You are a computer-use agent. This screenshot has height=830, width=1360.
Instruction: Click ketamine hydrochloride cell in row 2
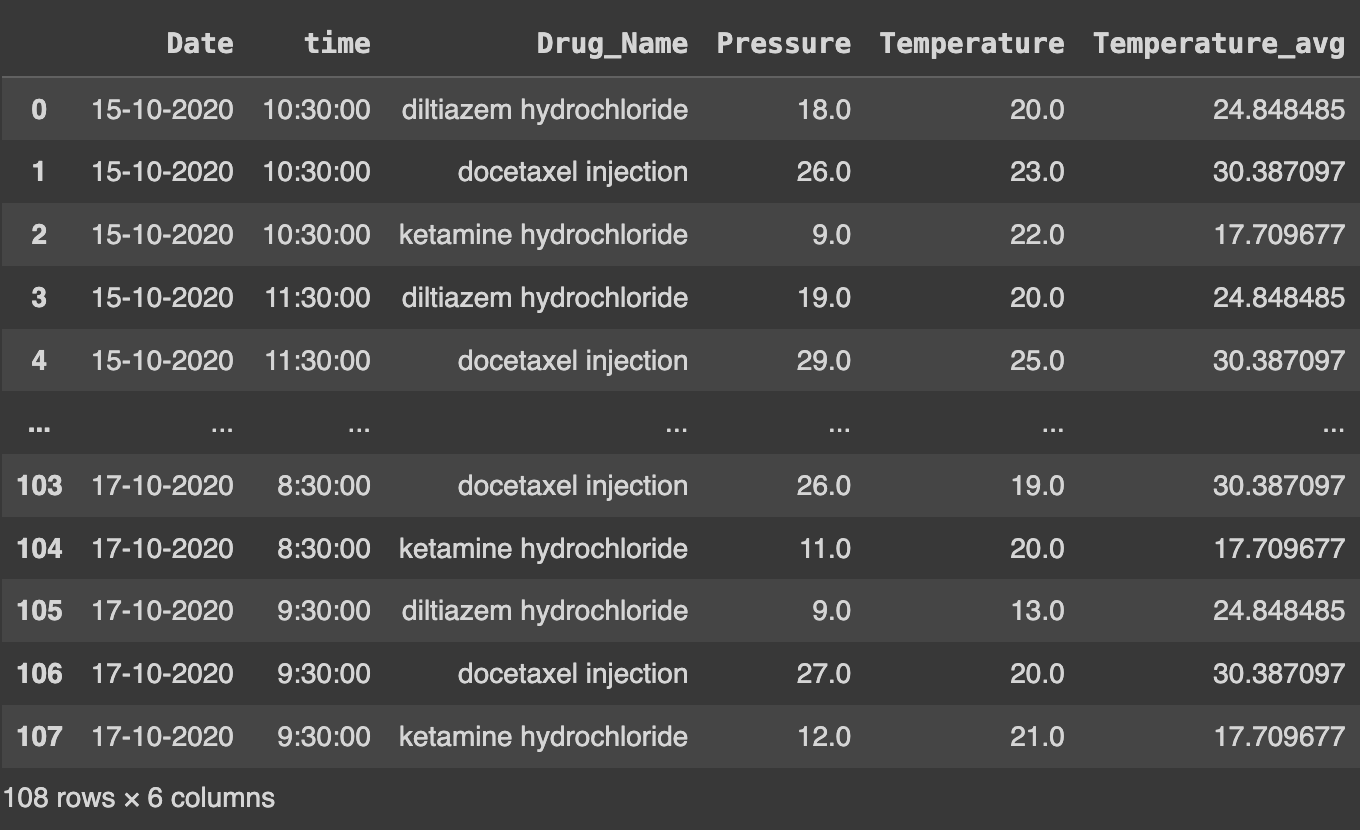543,234
